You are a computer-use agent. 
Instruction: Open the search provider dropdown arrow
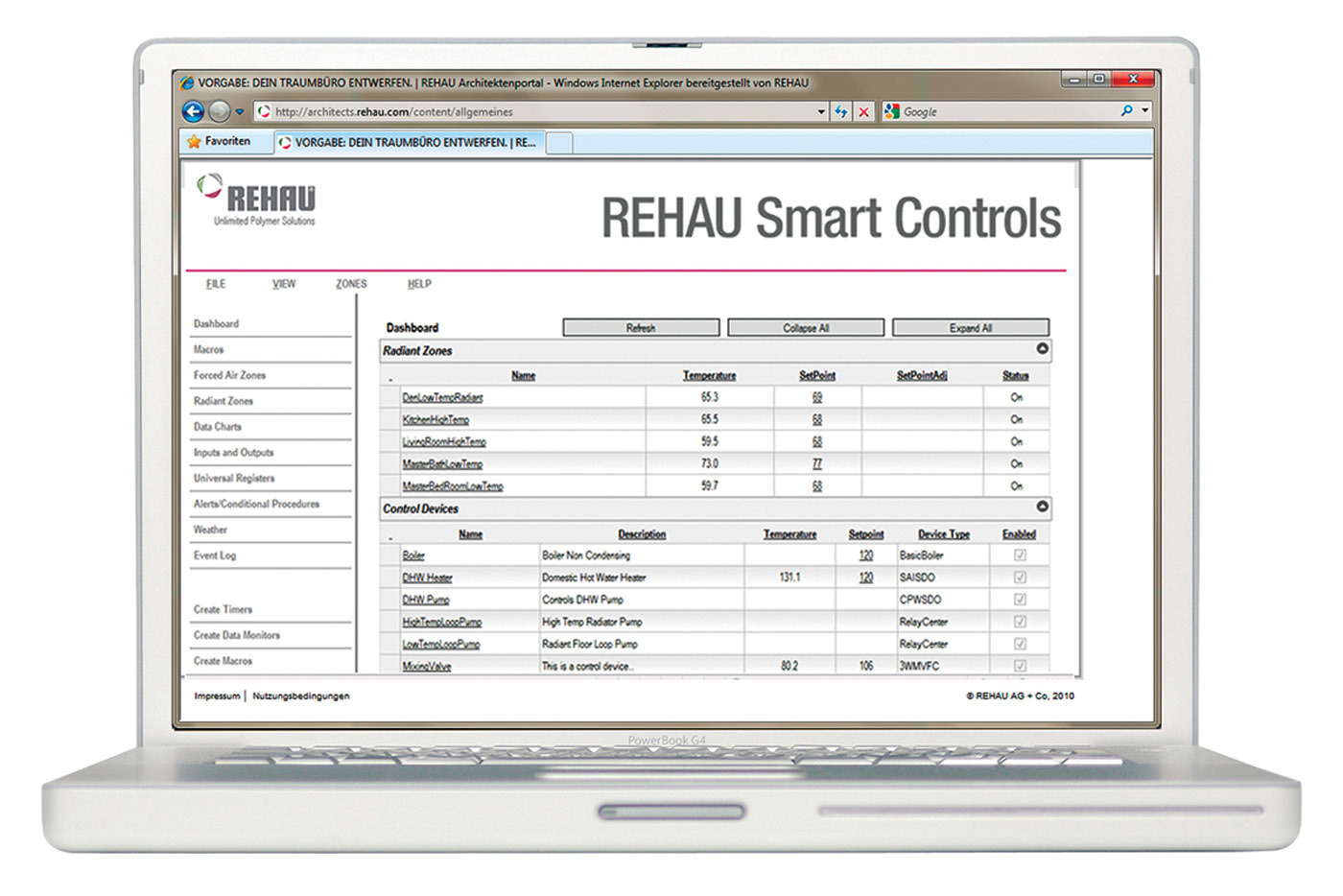[1144, 111]
